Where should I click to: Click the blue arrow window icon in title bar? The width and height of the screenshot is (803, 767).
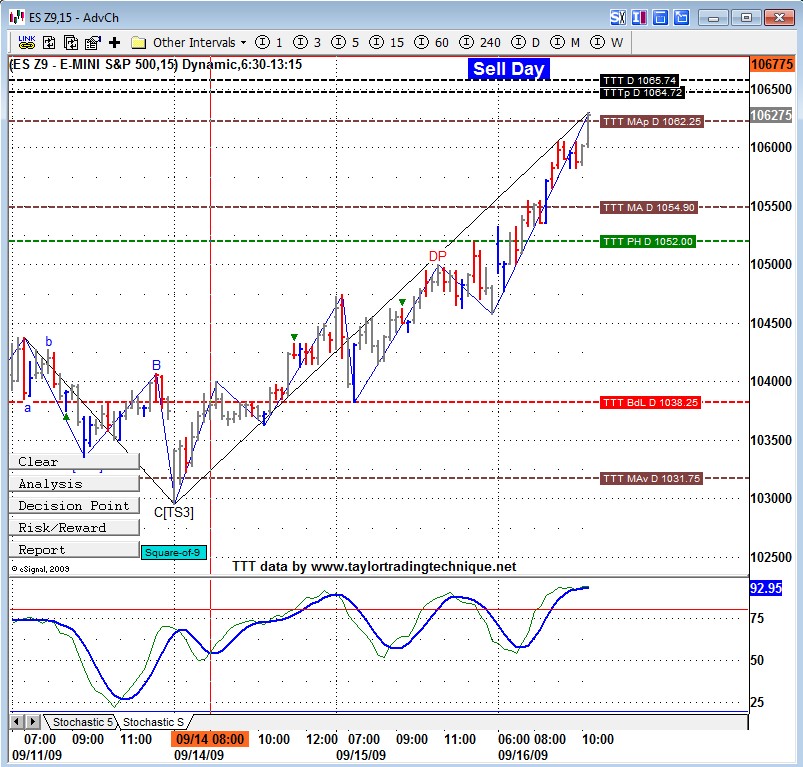point(682,18)
